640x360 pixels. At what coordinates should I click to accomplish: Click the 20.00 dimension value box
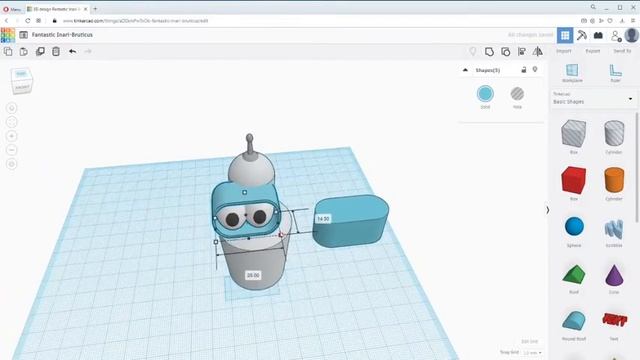253,276
